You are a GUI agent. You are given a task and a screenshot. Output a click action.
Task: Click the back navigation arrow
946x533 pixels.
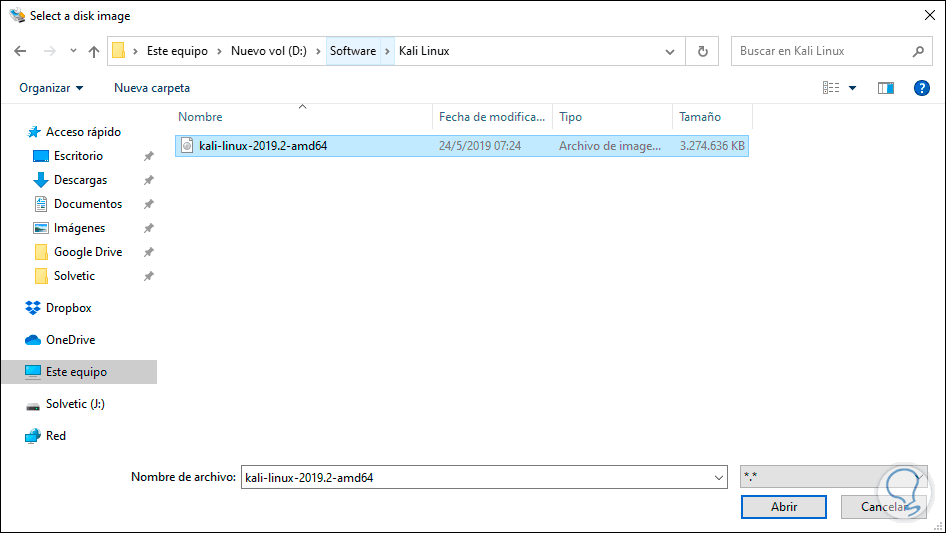(x=21, y=51)
